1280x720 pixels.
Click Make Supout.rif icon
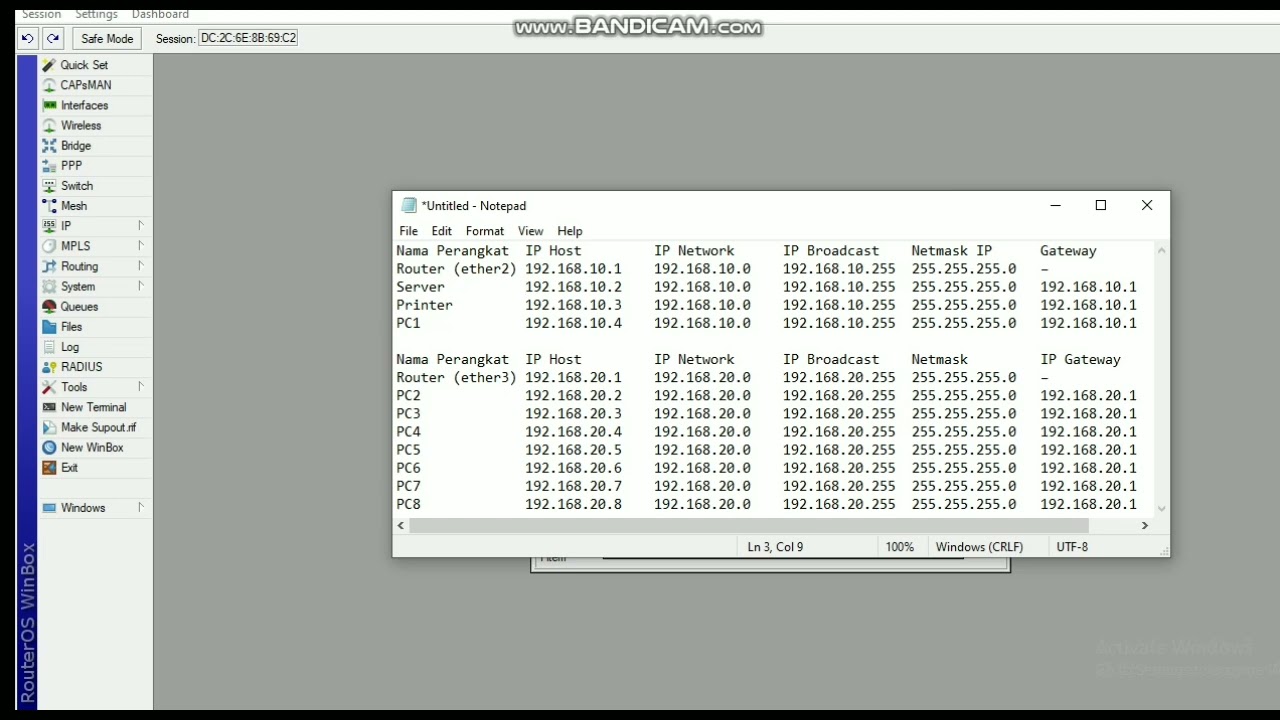coord(49,427)
